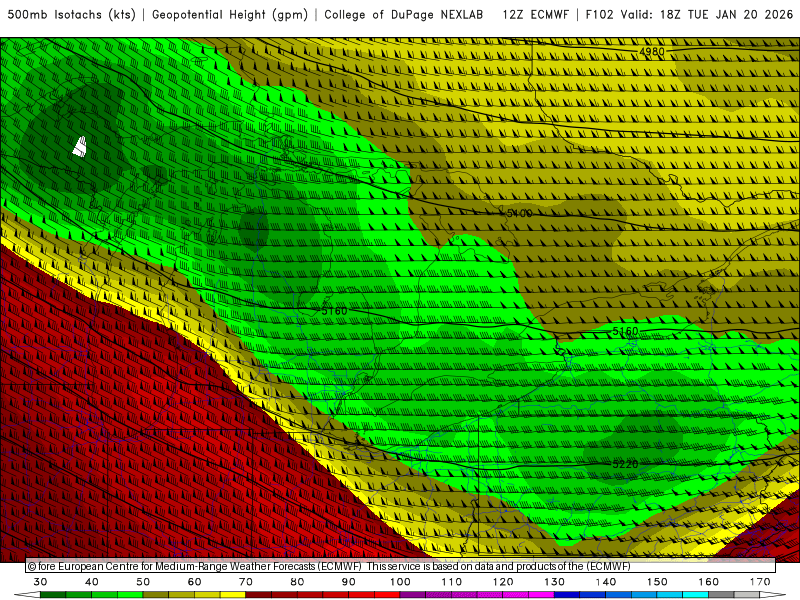The image size is (800, 600).
Task: Click the 'F102' forecast hour text
Action: click(599, 15)
